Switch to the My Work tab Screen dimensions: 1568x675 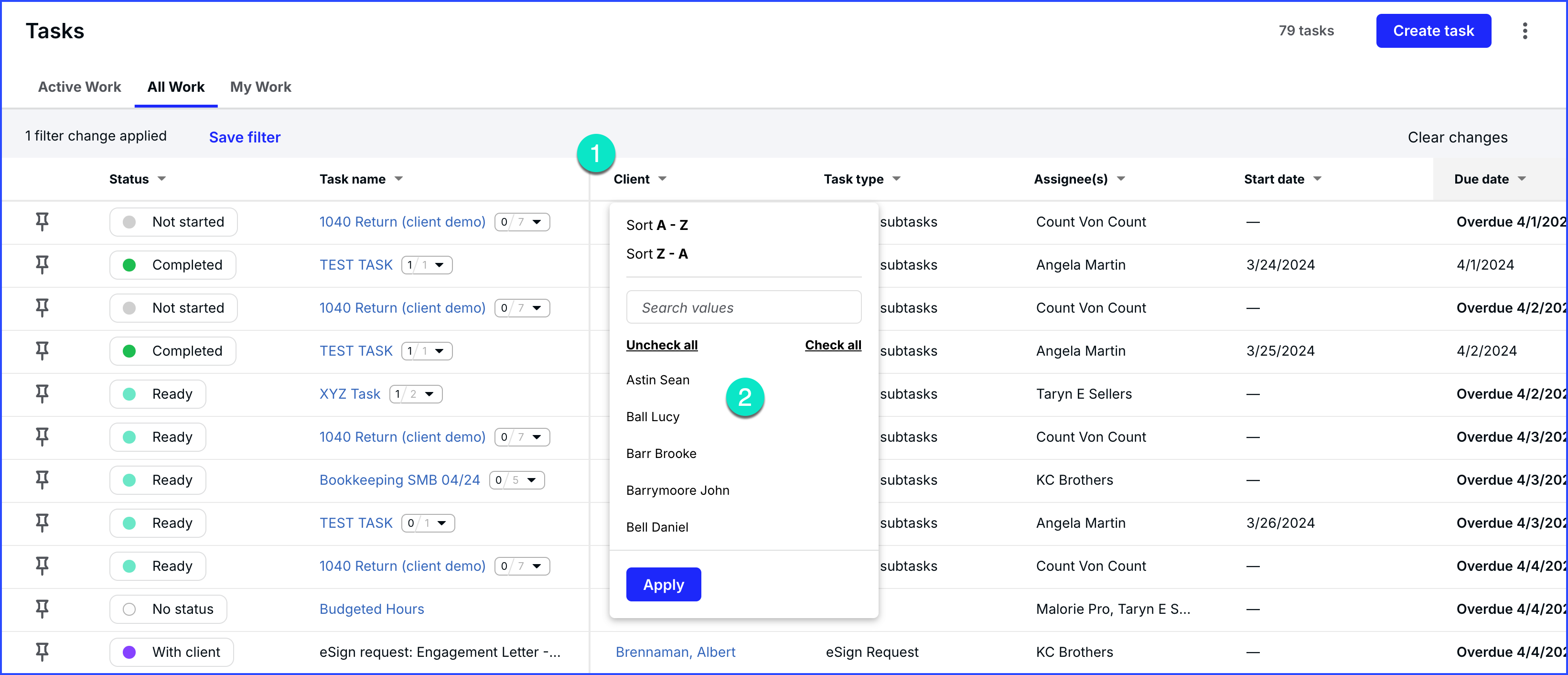(x=260, y=87)
